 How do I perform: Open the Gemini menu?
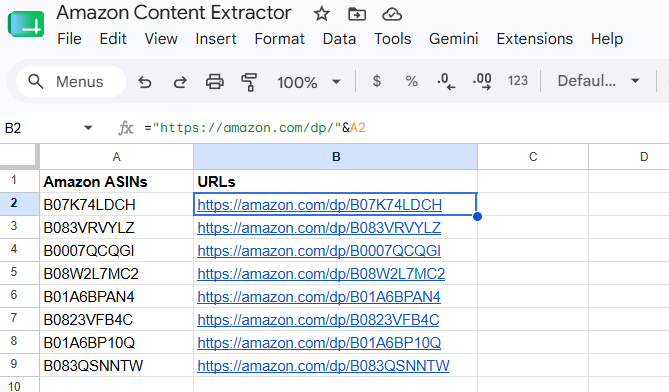pos(454,39)
